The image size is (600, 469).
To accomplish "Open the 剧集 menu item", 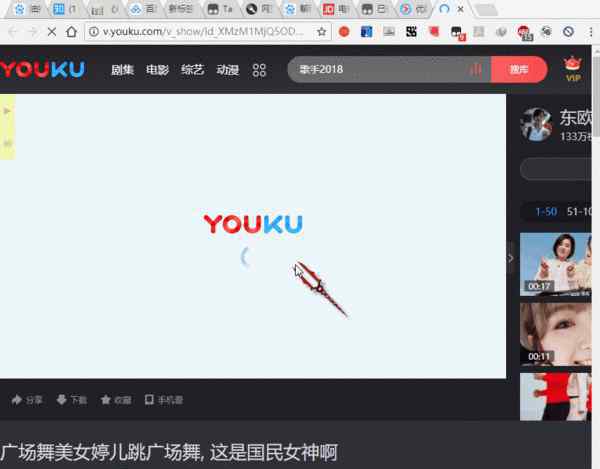I will (122, 70).
